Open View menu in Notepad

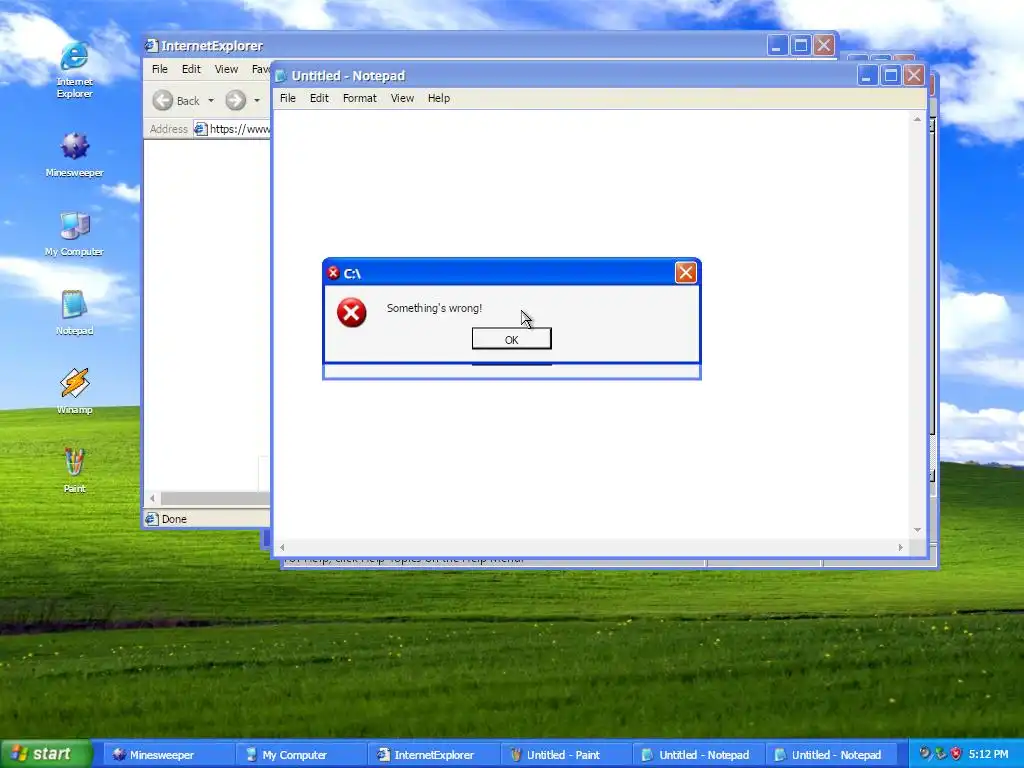coord(402,98)
